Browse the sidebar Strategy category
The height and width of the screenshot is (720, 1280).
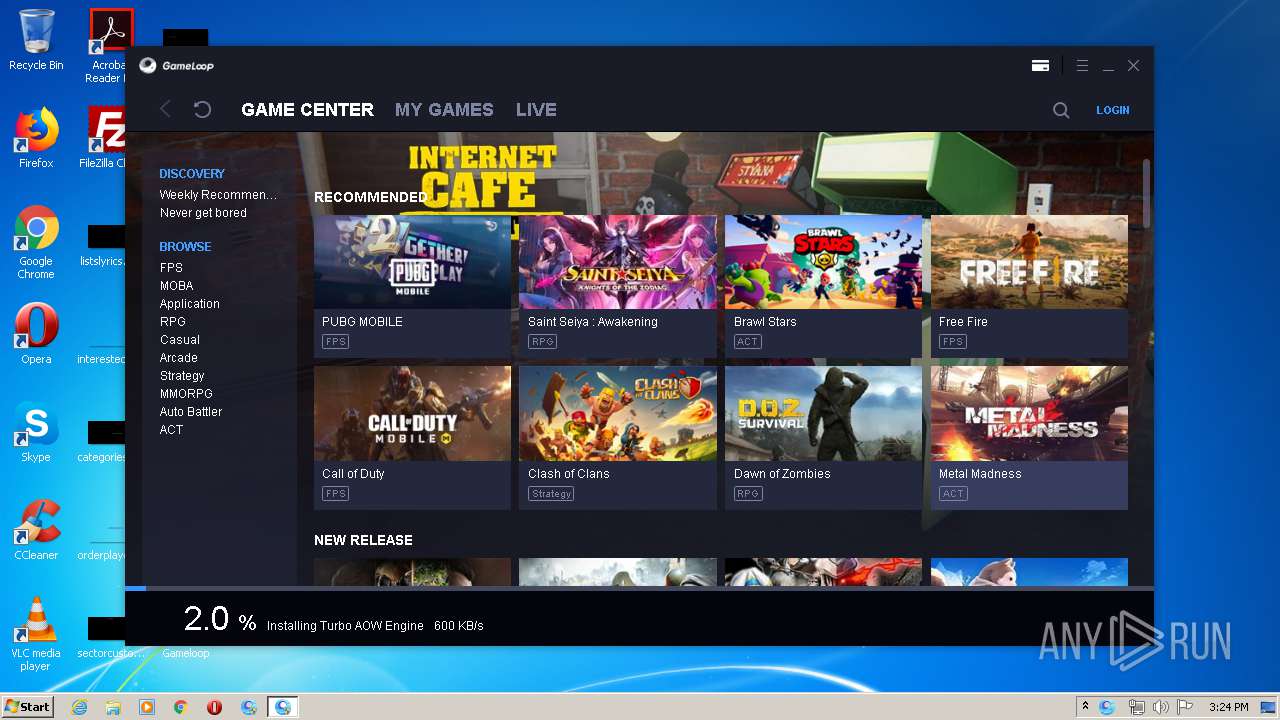pos(182,376)
